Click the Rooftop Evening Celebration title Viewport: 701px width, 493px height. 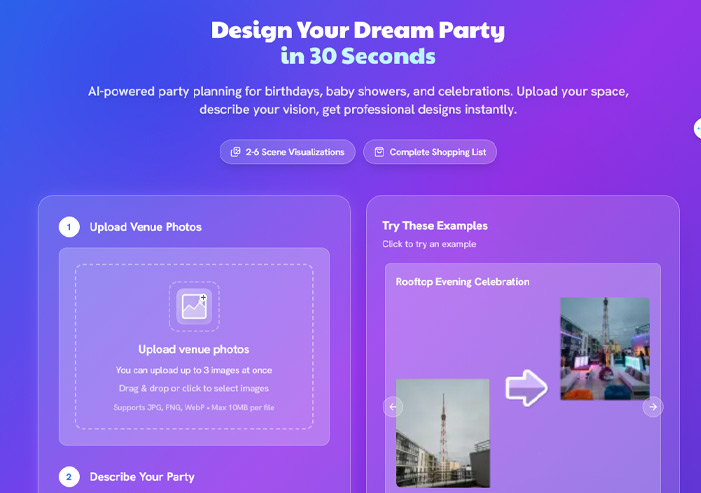pos(462,282)
